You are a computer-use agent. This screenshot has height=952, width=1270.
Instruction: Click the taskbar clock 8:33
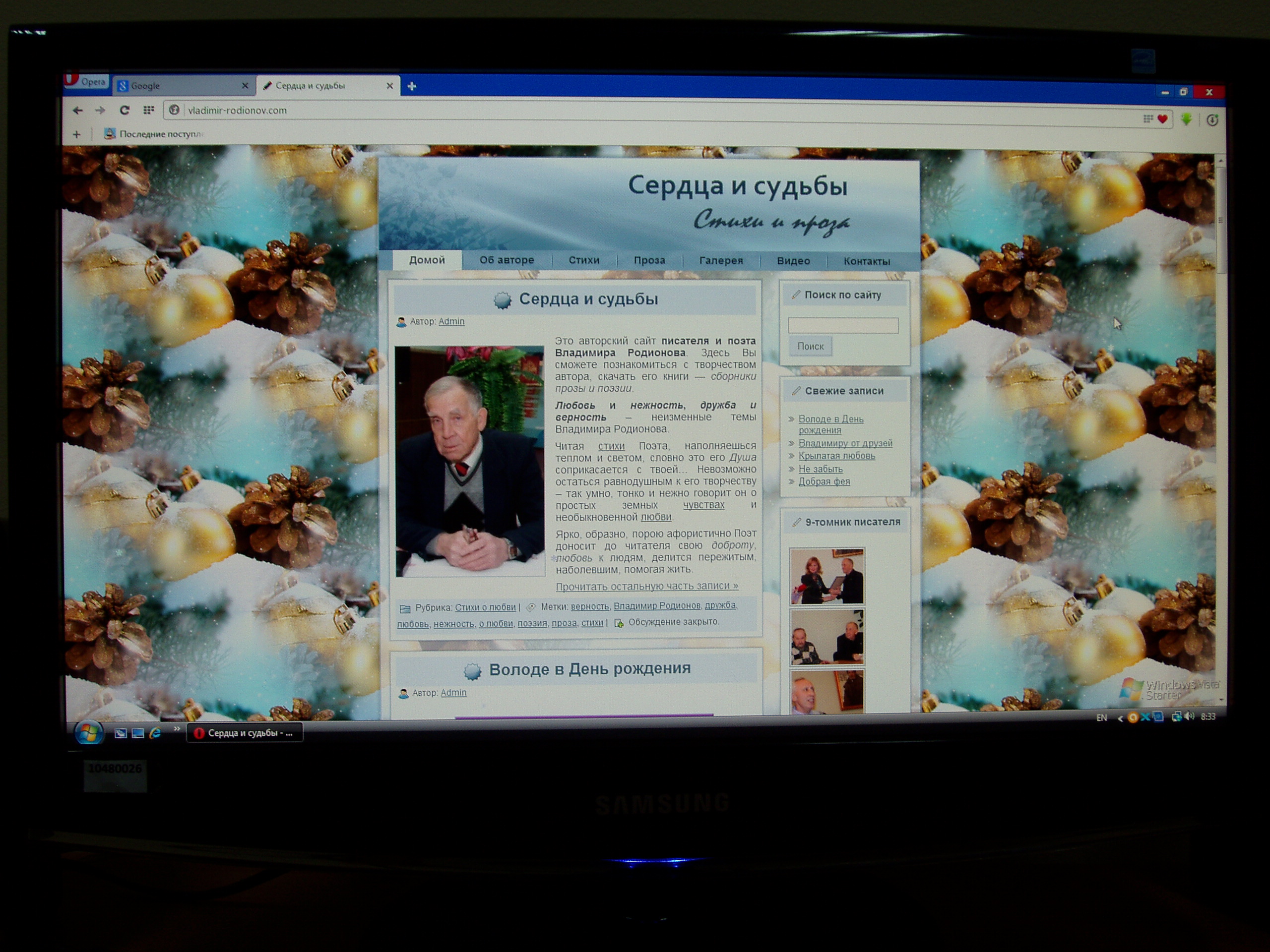1208,716
